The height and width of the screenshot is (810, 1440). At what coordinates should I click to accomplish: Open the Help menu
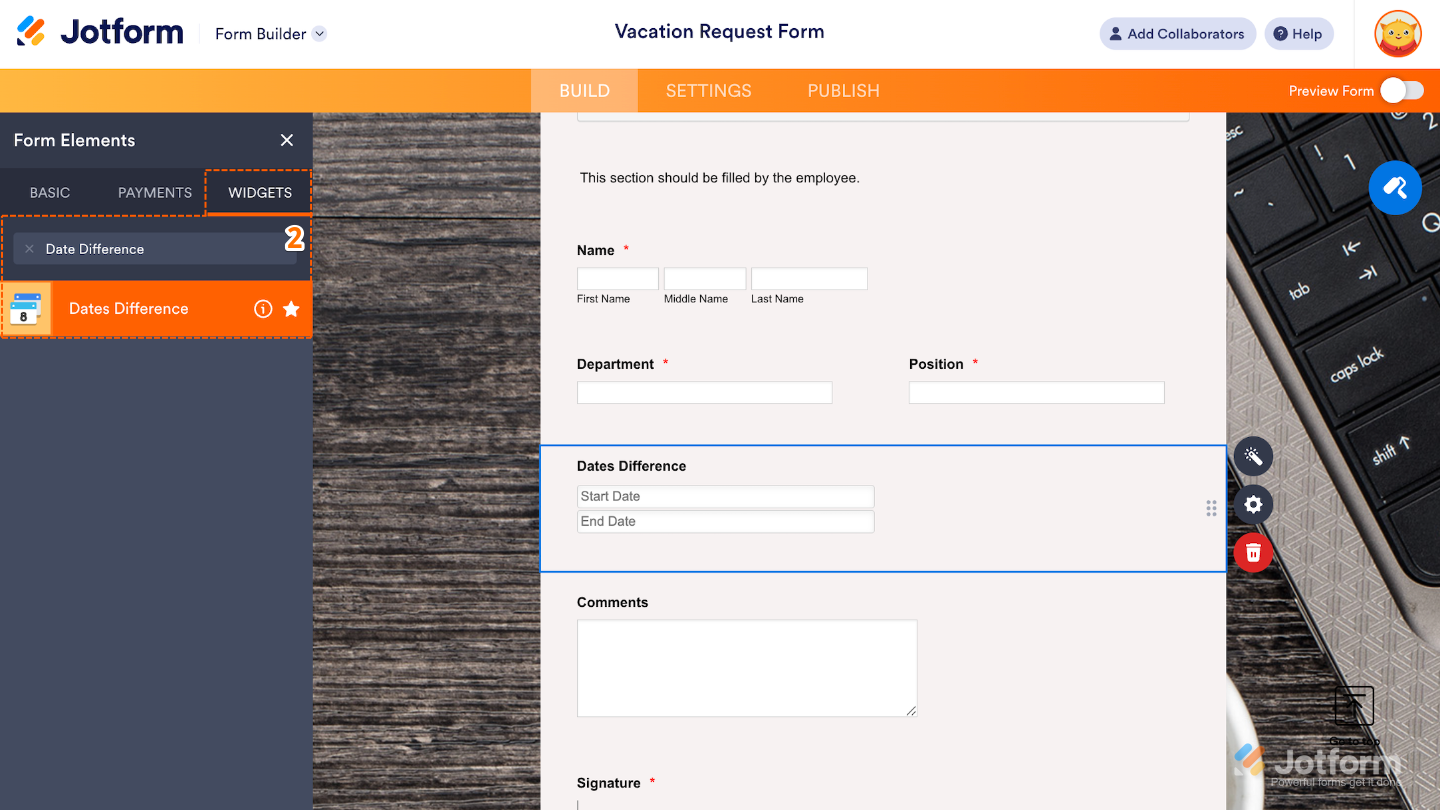[x=1299, y=33]
